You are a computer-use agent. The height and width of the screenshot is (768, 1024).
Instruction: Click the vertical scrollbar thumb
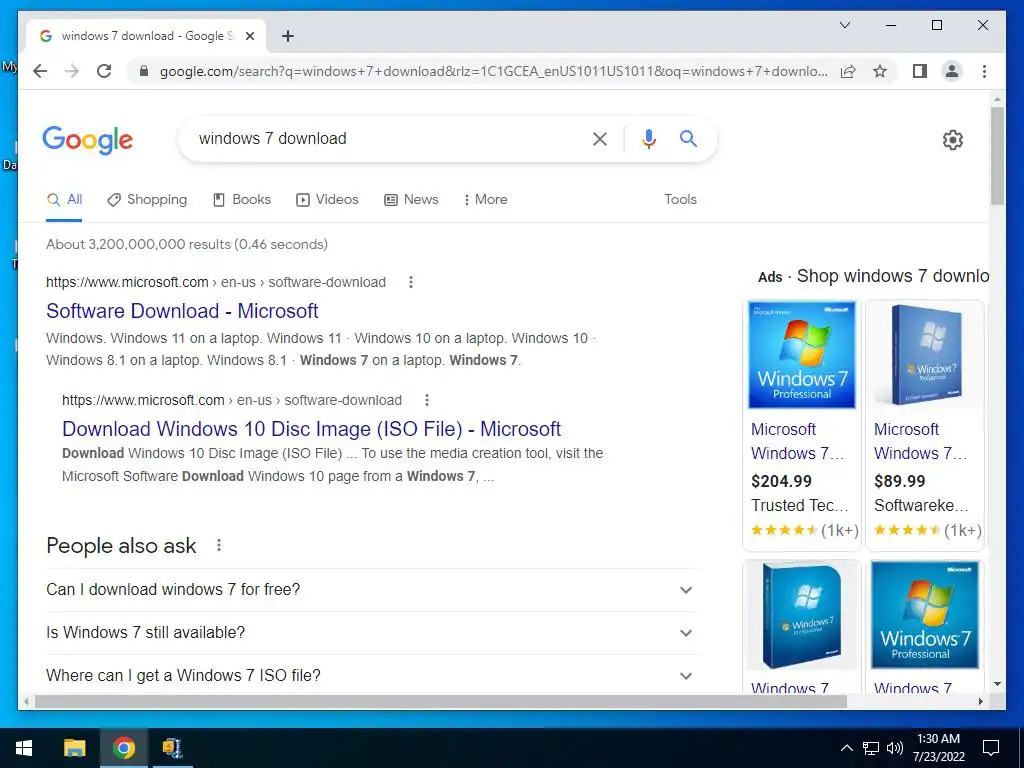(997, 157)
